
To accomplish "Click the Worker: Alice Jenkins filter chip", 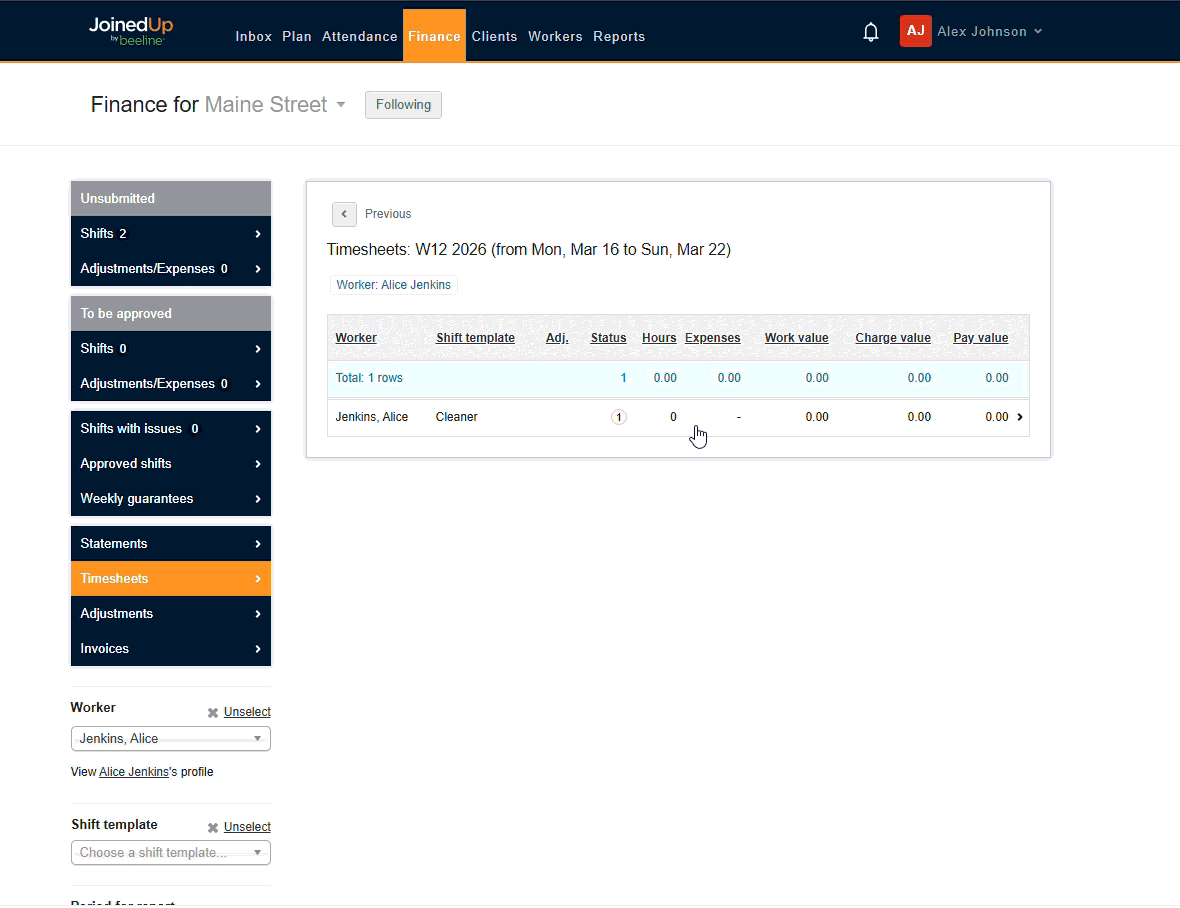I will [393, 285].
